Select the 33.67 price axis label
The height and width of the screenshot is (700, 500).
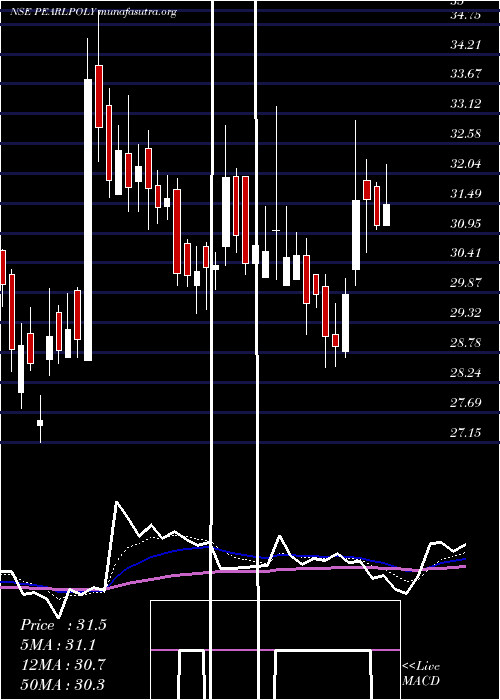pyautogui.click(x=466, y=74)
